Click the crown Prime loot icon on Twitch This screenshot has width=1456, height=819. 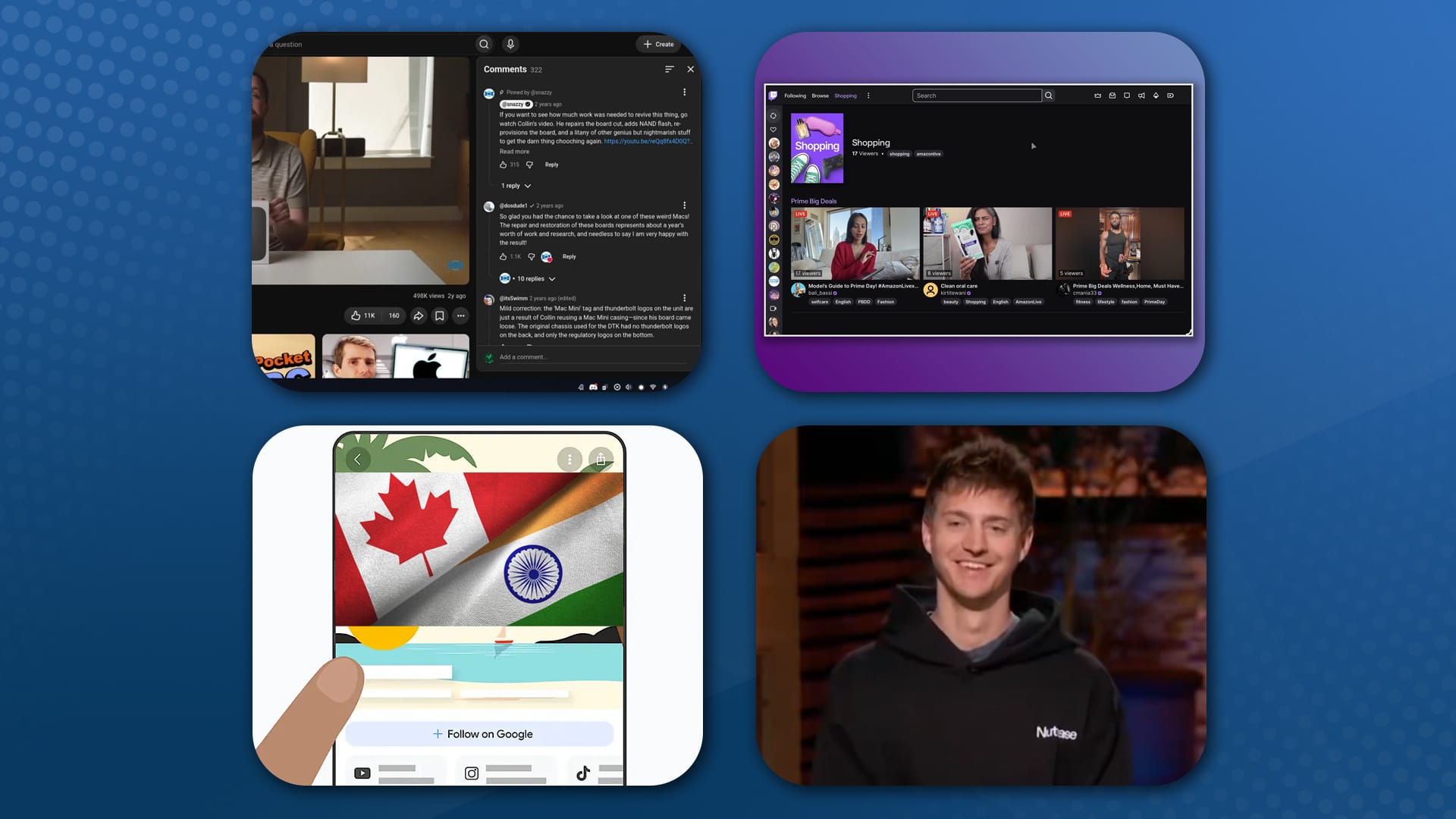(x=1097, y=96)
